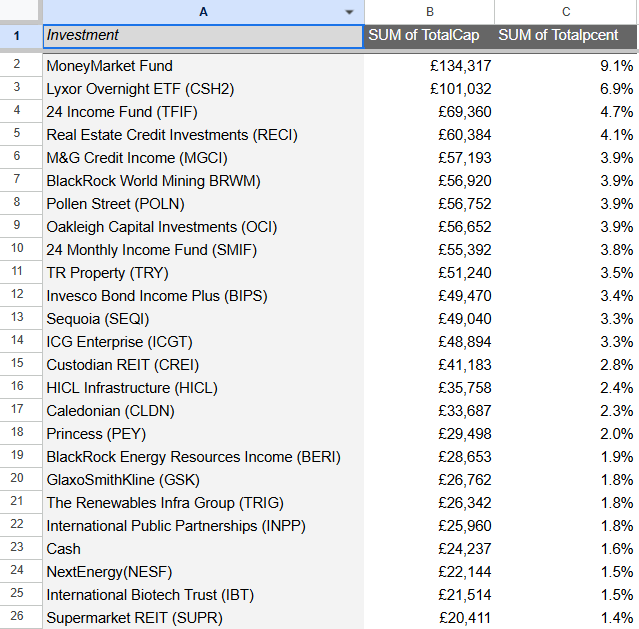The width and height of the screenshot is (639, 629).
Task: Select Invesco Bond Income Plus (BIPS) cell
Action: [x=203, y=296]
